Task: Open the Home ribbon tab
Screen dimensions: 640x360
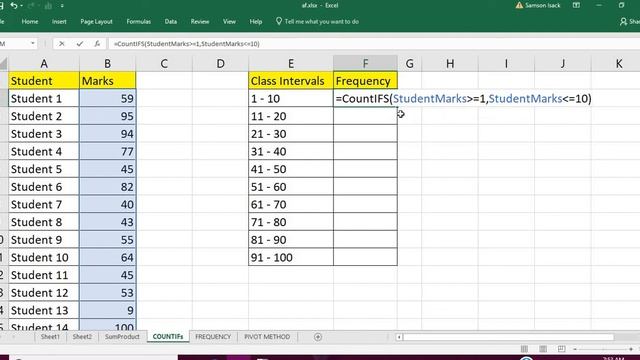Action: coord(30,22)
